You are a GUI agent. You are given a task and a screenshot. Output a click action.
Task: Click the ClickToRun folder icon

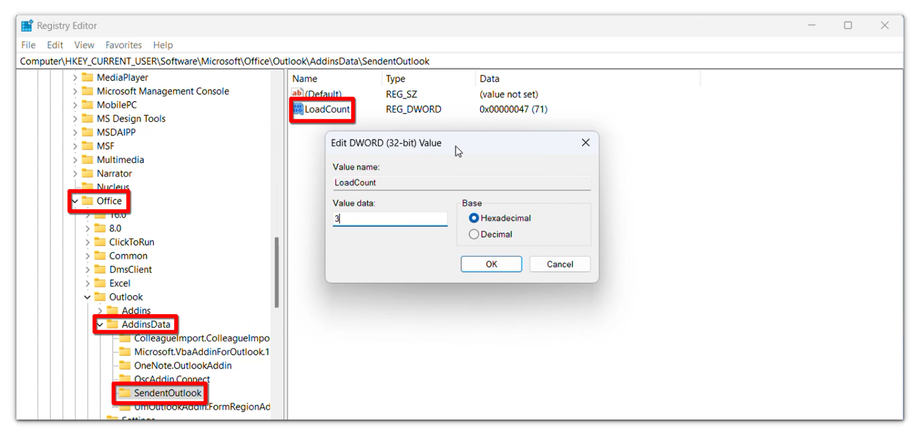pyautogui.click(x=100, y=242)
